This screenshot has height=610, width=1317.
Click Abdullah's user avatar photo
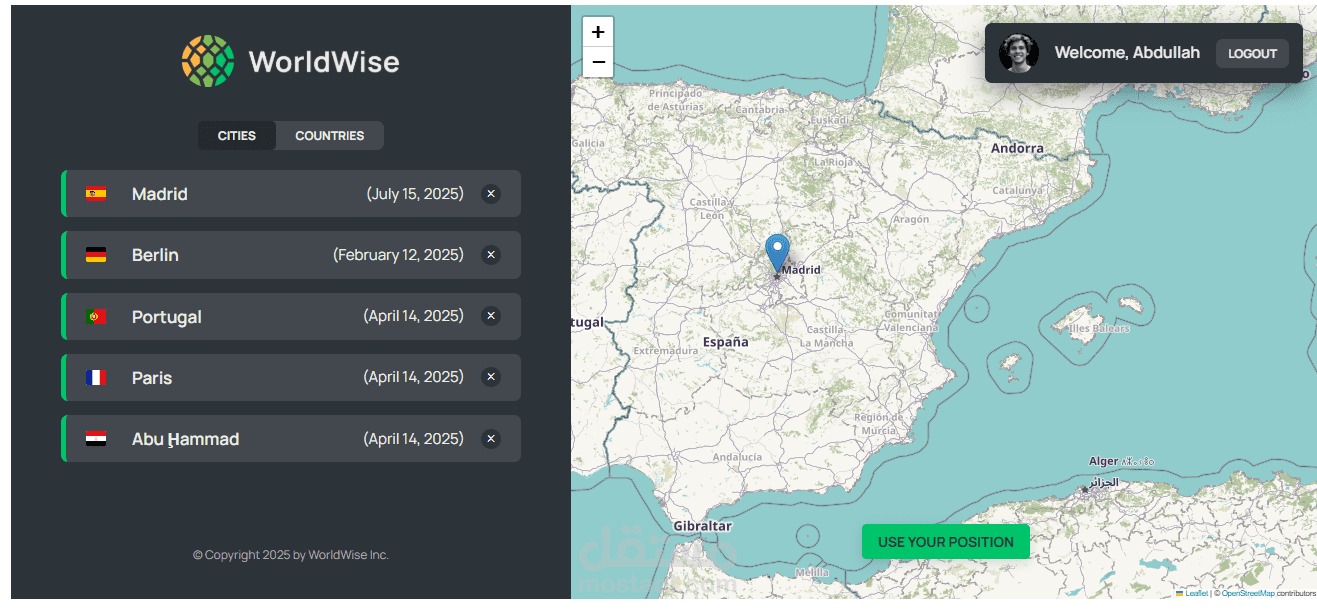point(1018,53)
